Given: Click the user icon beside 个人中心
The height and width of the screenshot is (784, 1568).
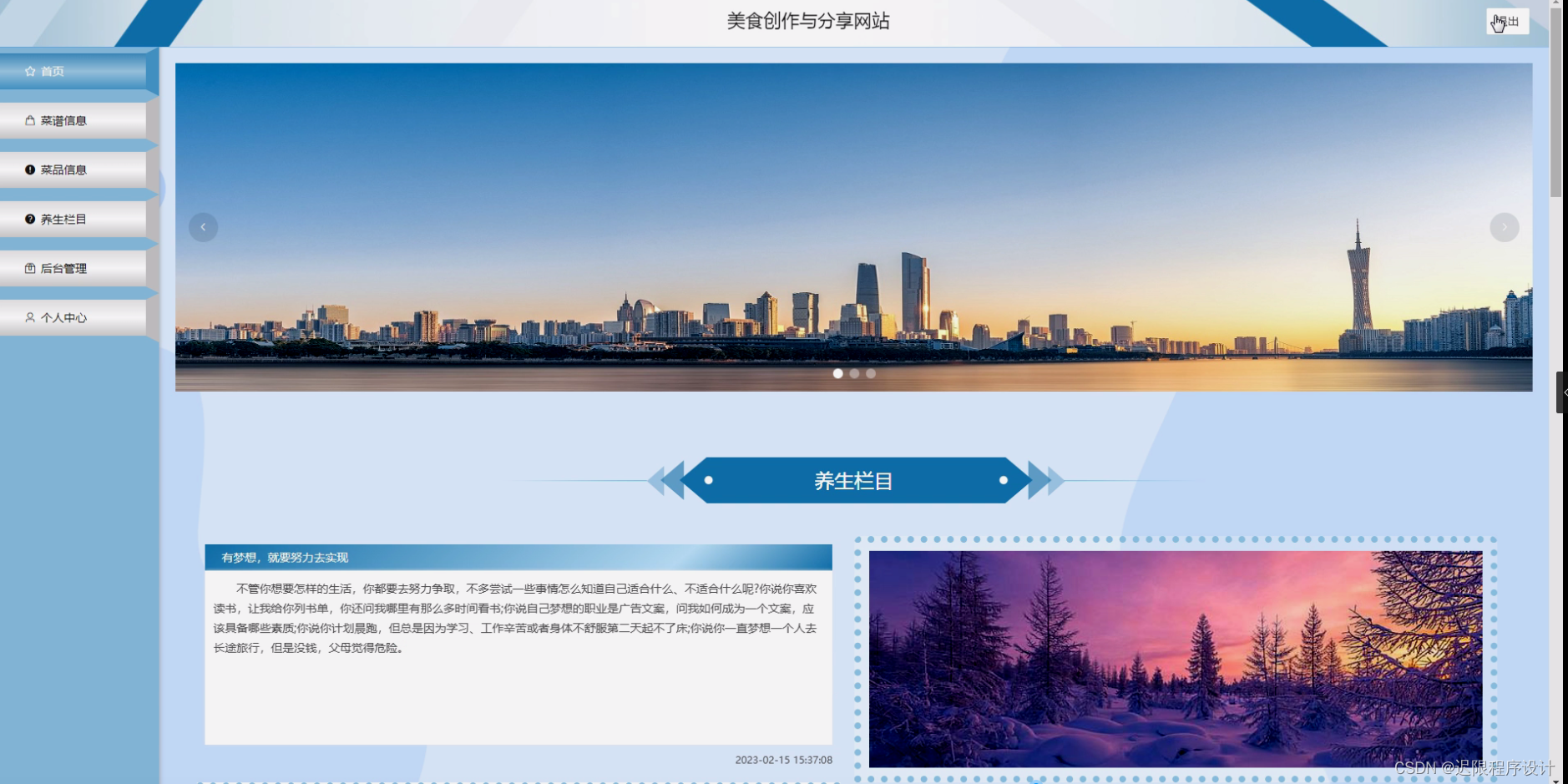Looking at the screenshot, I should coord(30,317).
